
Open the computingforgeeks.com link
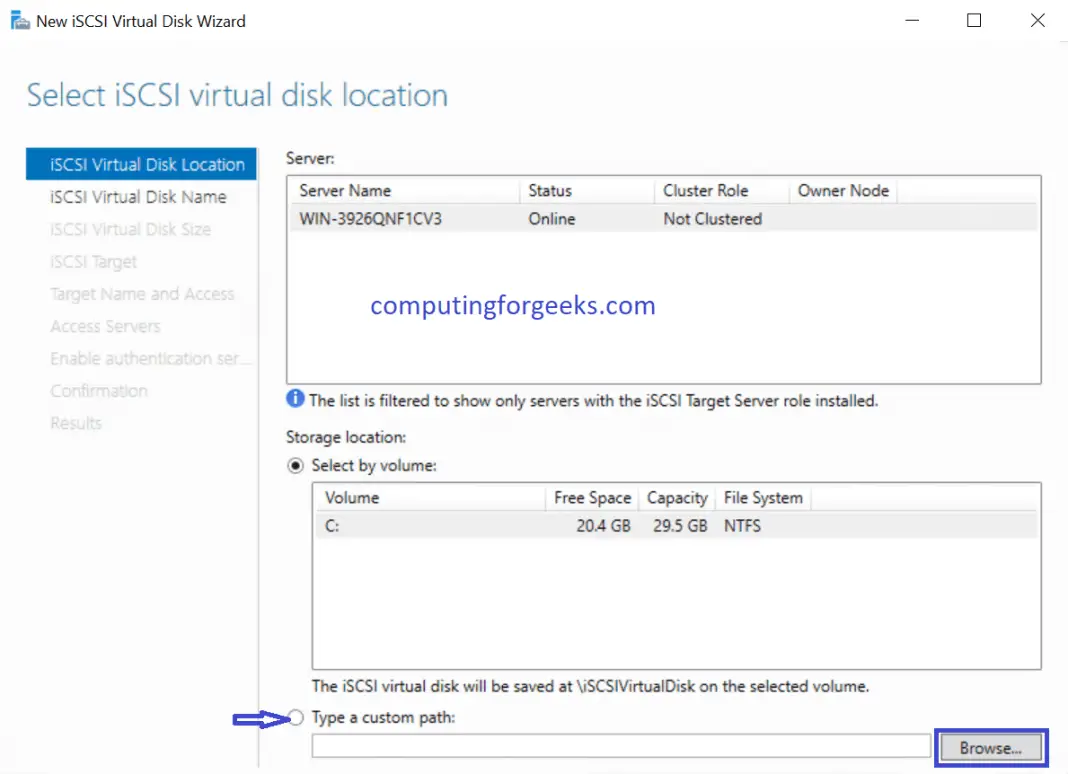tap(512, 305)
